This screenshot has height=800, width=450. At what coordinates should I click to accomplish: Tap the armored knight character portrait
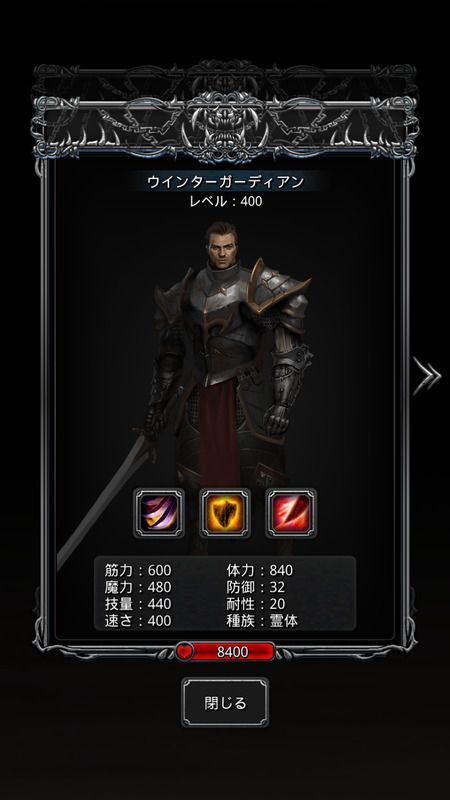pyautogui.click(x=230, y=357)
